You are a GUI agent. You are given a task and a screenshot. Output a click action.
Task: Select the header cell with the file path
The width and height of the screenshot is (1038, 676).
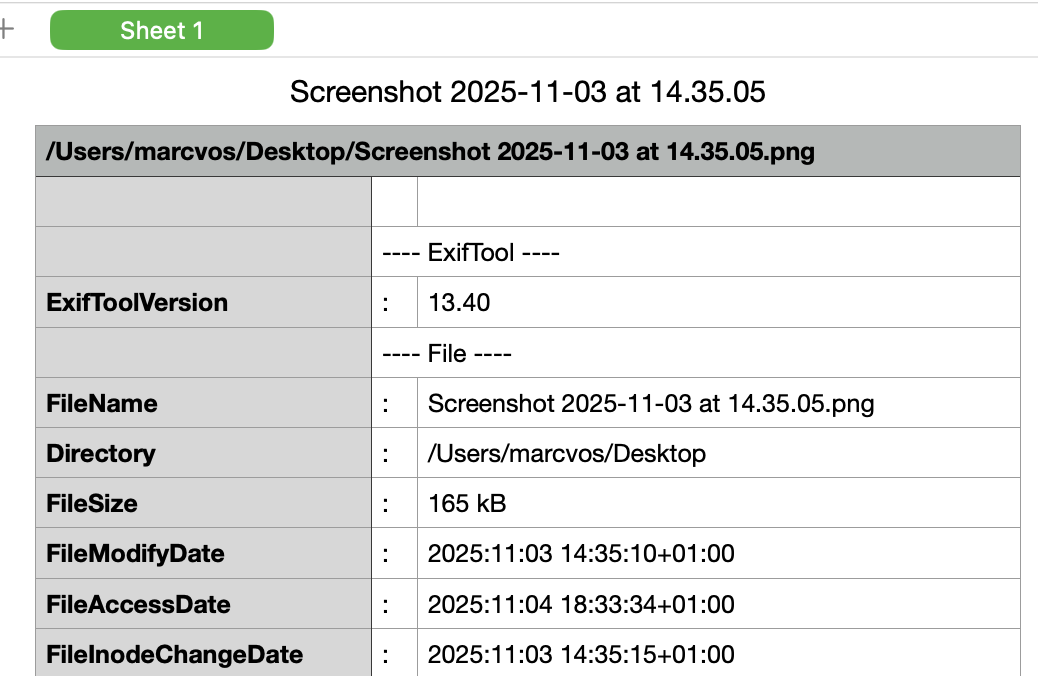click(x=430, y=151)
